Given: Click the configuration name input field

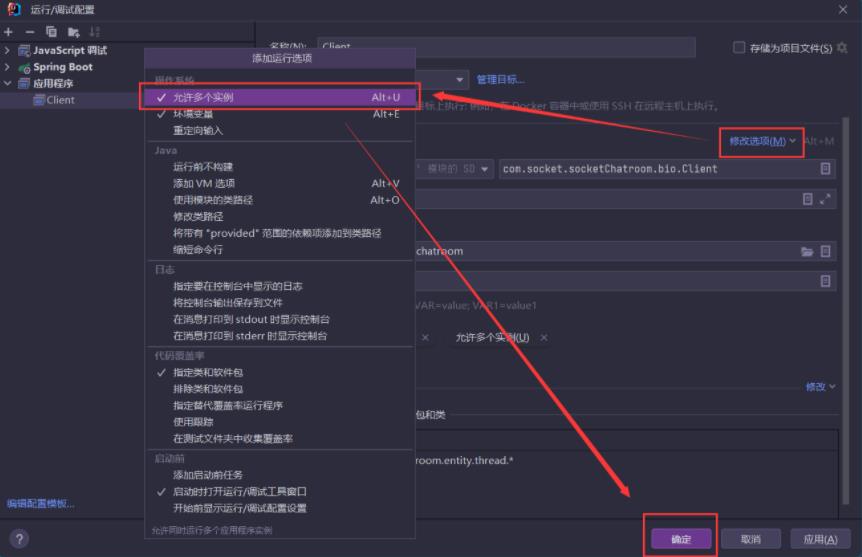Looking at the screenshot, I should 506,47.
